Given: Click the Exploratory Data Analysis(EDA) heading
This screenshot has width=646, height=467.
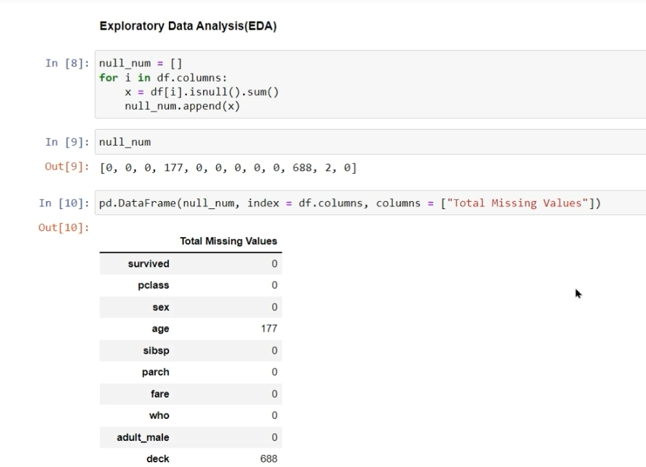Looking at the screenshot, I should [188, 26].
